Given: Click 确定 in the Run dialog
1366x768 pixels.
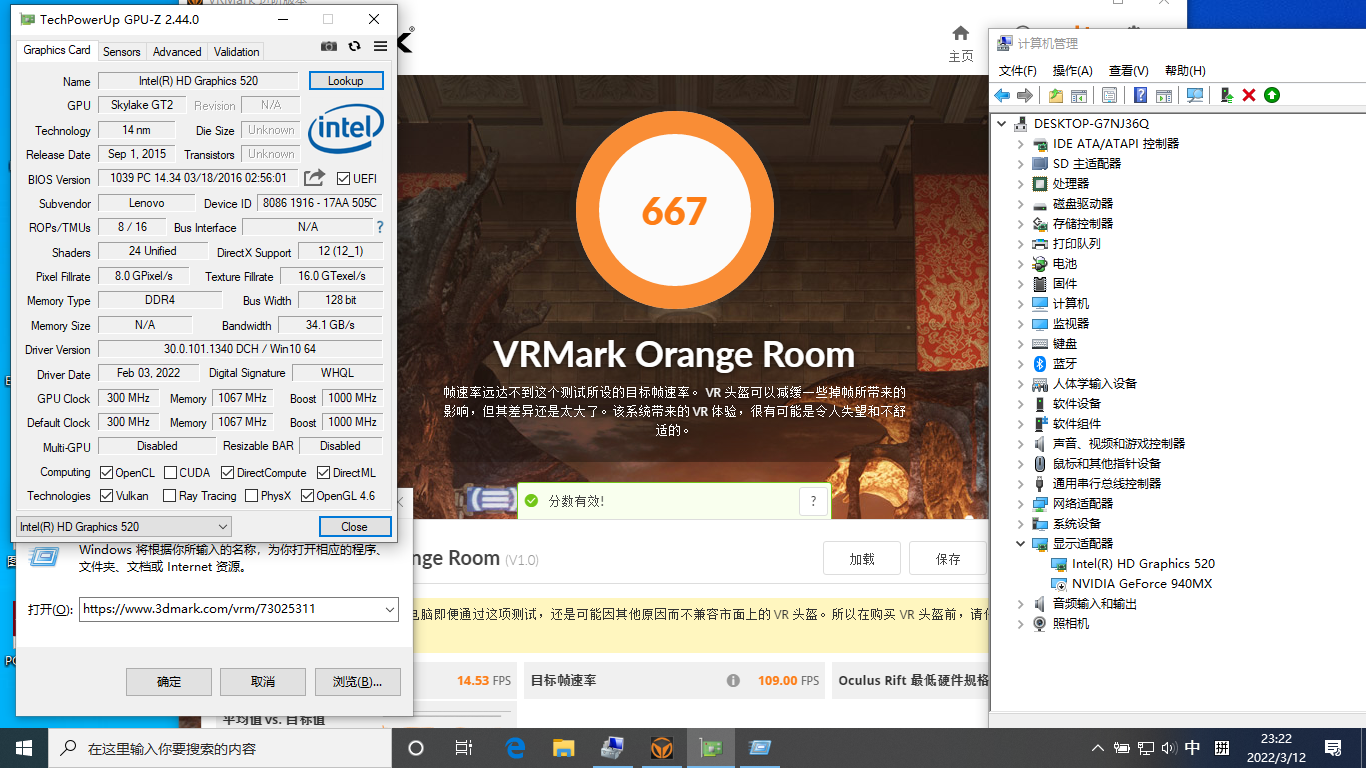Looking at the screenshot, I should (x=169, y=682).
